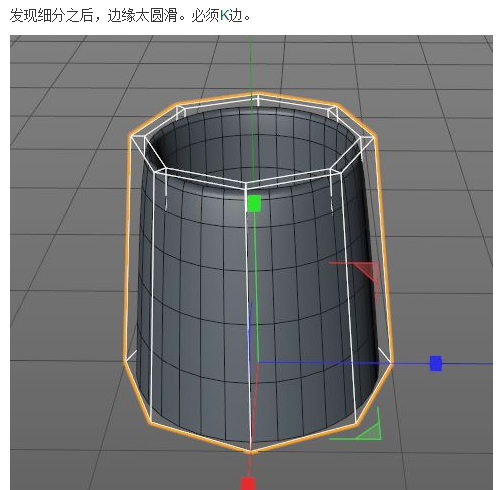The height and width of the screenshot is (490, 496).
Task: Click the green Y-axis handle of the gizmo
Action: [254, 203]
